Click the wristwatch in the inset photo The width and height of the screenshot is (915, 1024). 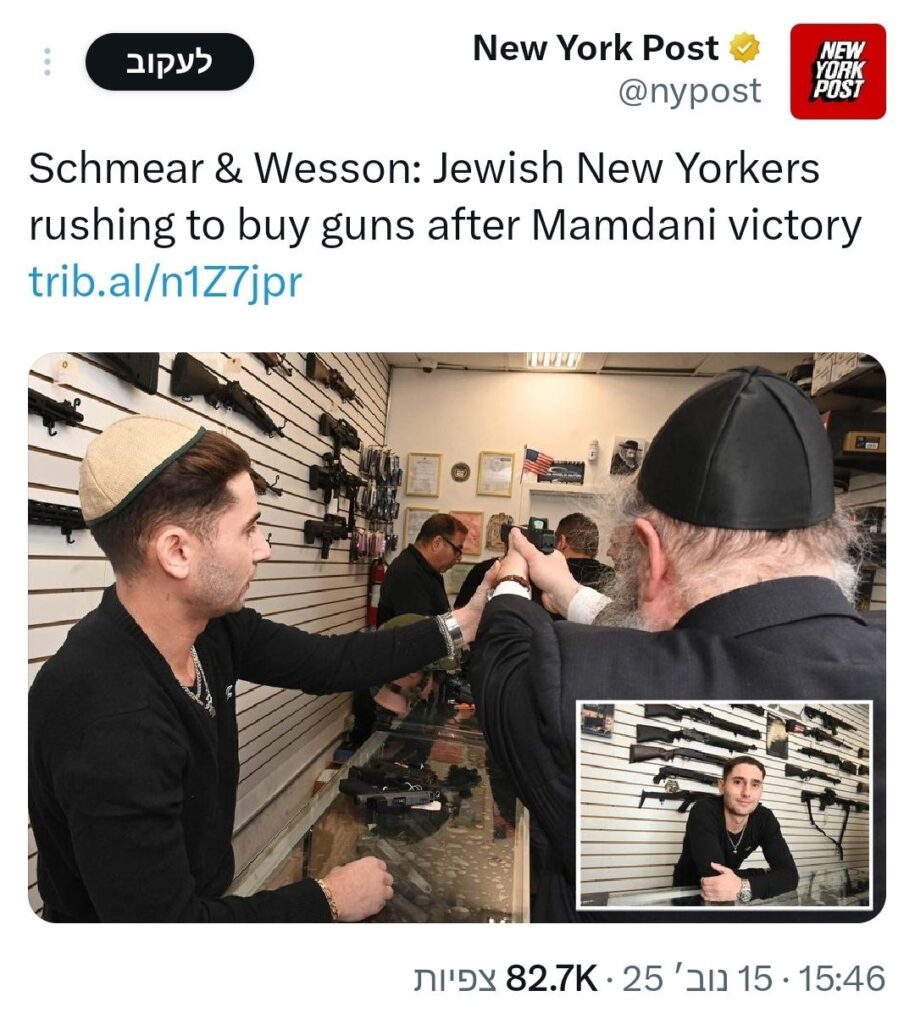745,890
